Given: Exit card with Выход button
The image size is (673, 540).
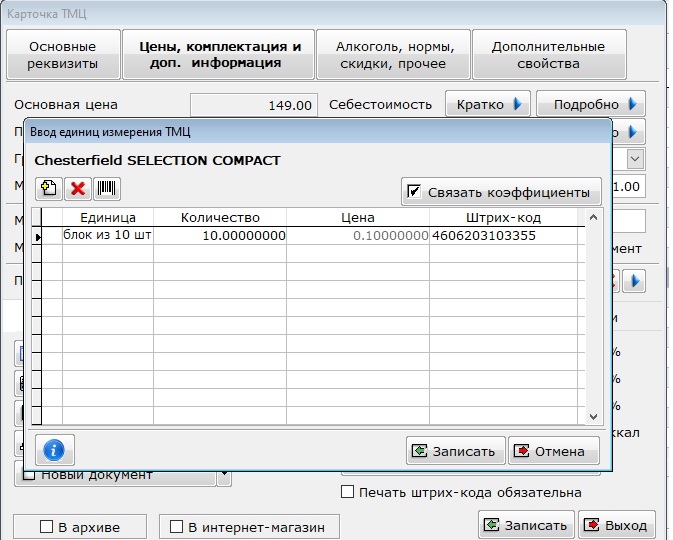Looking at the screenshot, I should coord(617,525).
